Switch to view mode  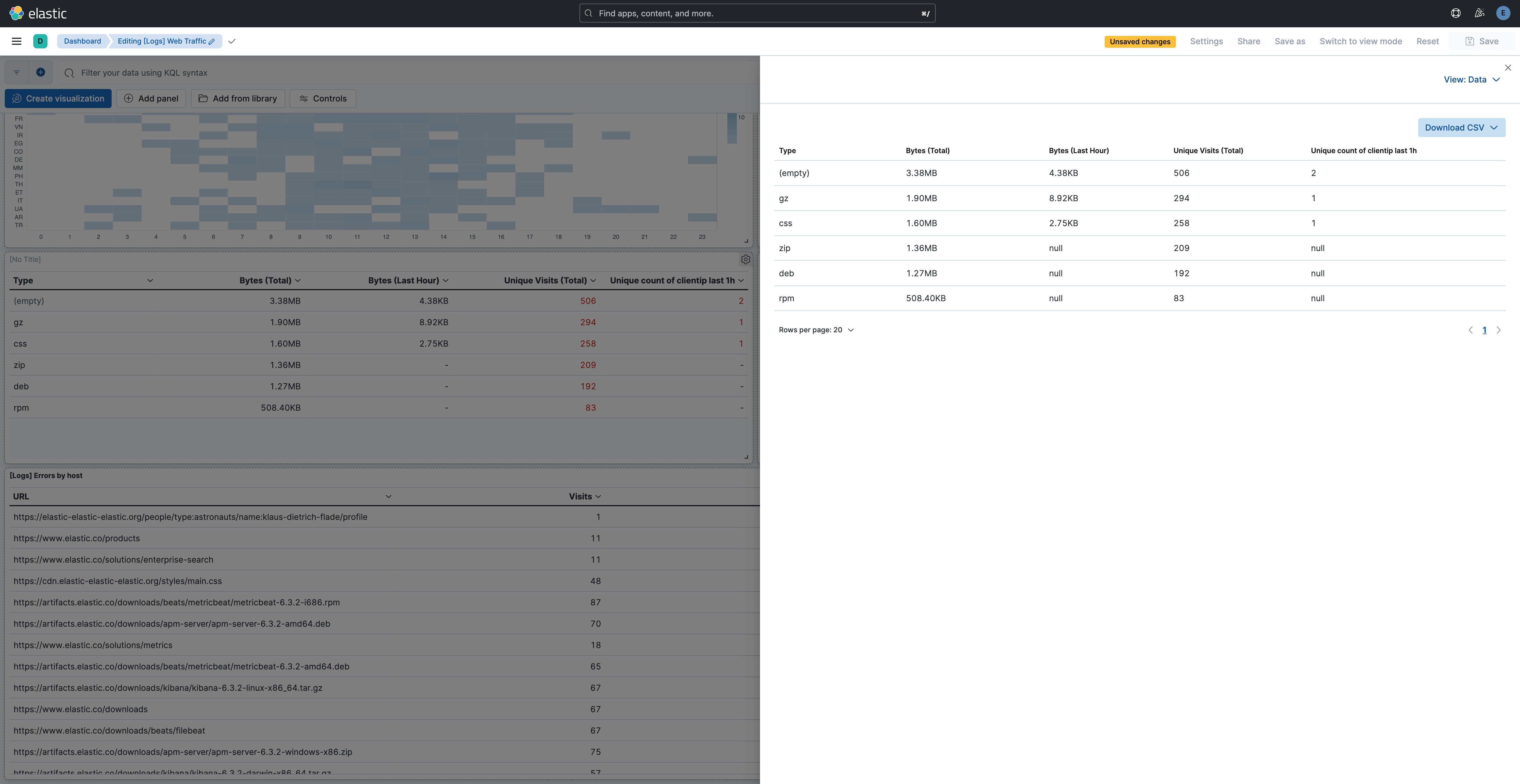pos(1361,41)
